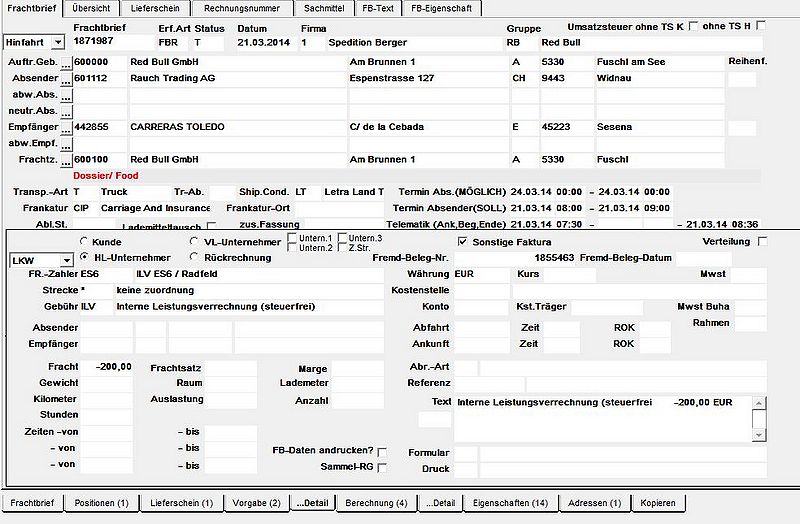Viewport: 800px width, 524px height.
Task: Click the Kilometer input field
Action: pos(107,400)
